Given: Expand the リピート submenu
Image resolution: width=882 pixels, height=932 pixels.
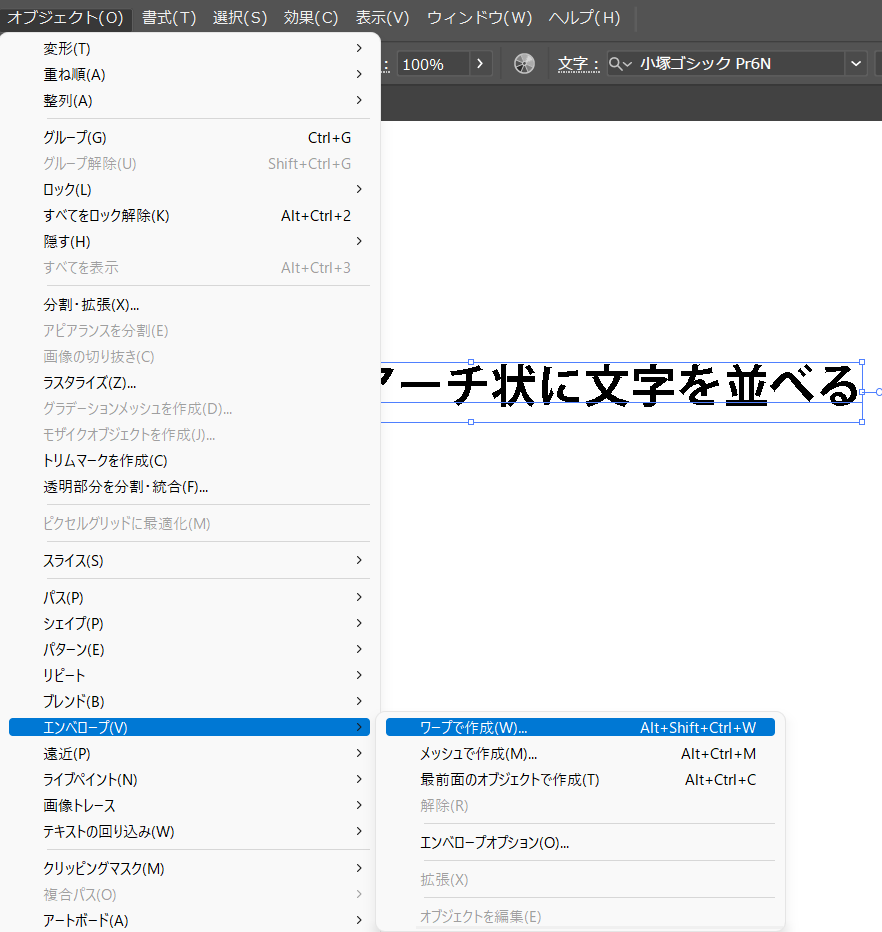Looking at the screenshot, I should pyautogui.click(x=190, y=675).
